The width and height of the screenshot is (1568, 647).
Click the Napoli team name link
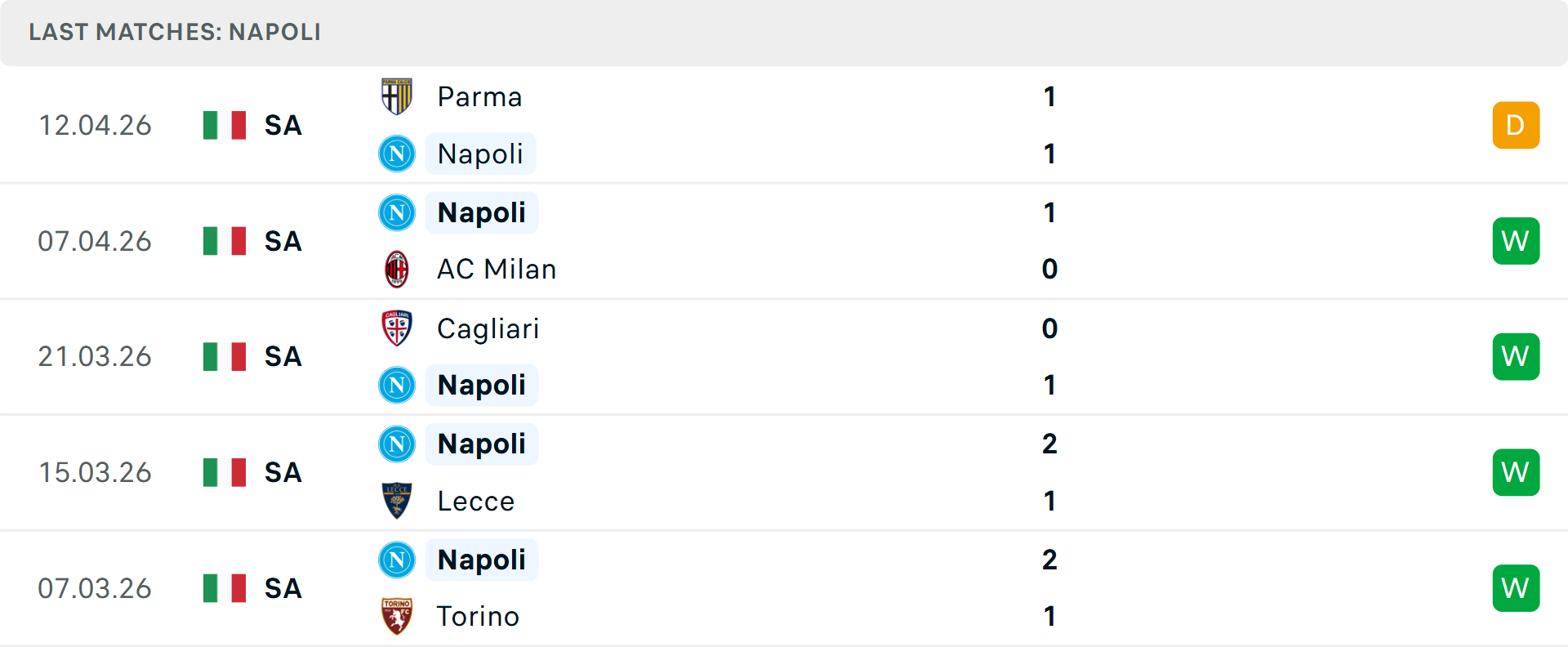(x=481, y=154)
